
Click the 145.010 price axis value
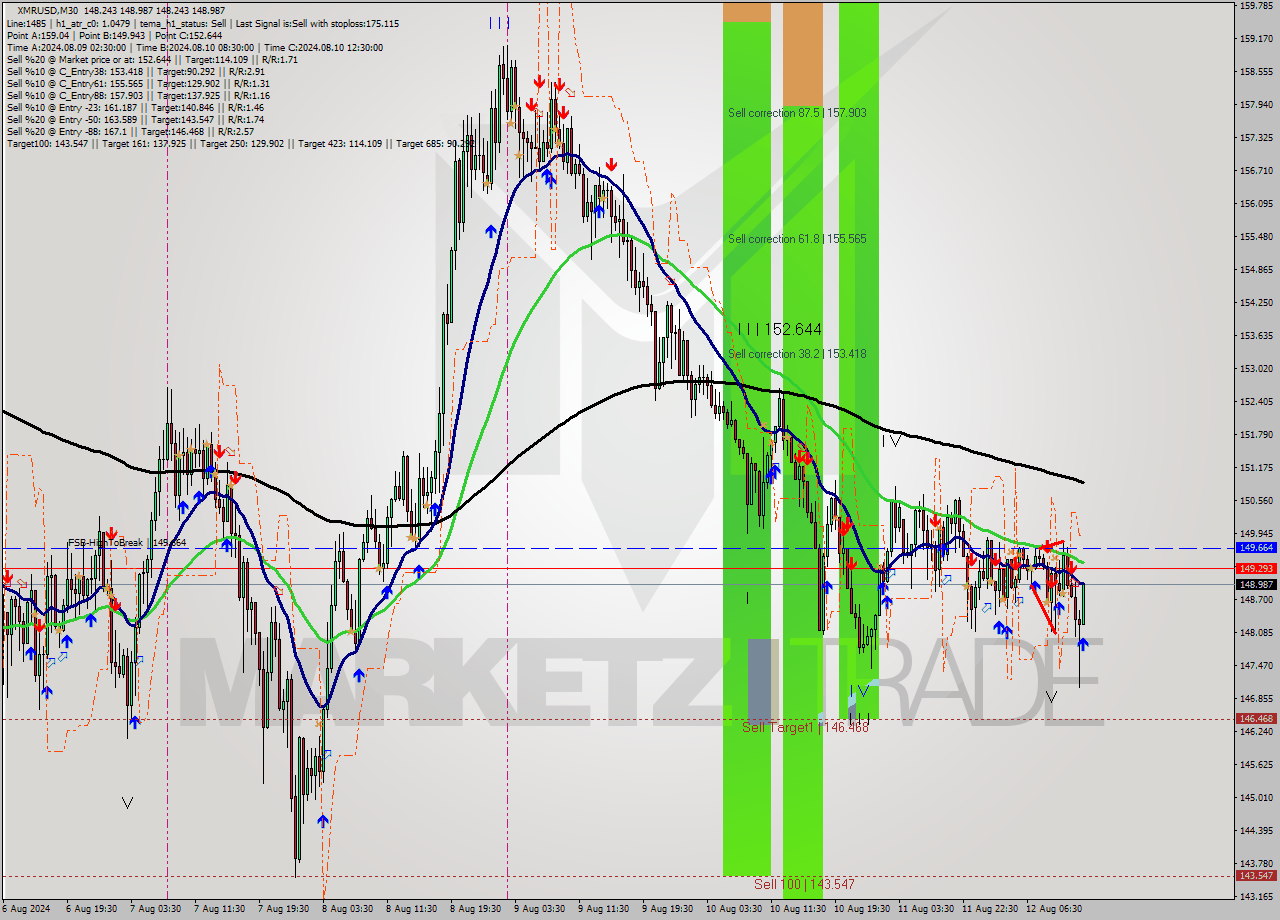[1256, 798]
